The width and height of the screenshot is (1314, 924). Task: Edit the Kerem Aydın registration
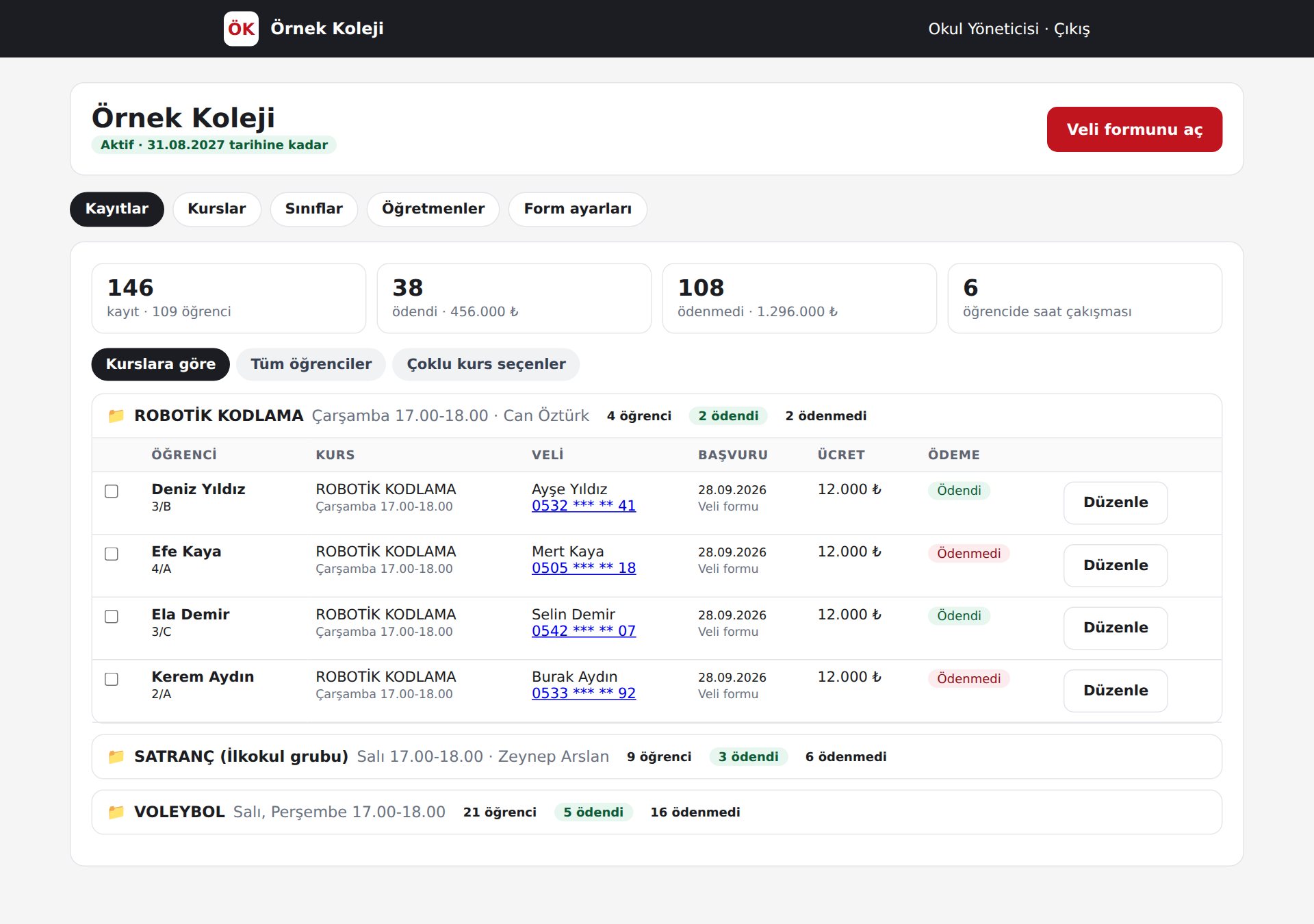1116,691
